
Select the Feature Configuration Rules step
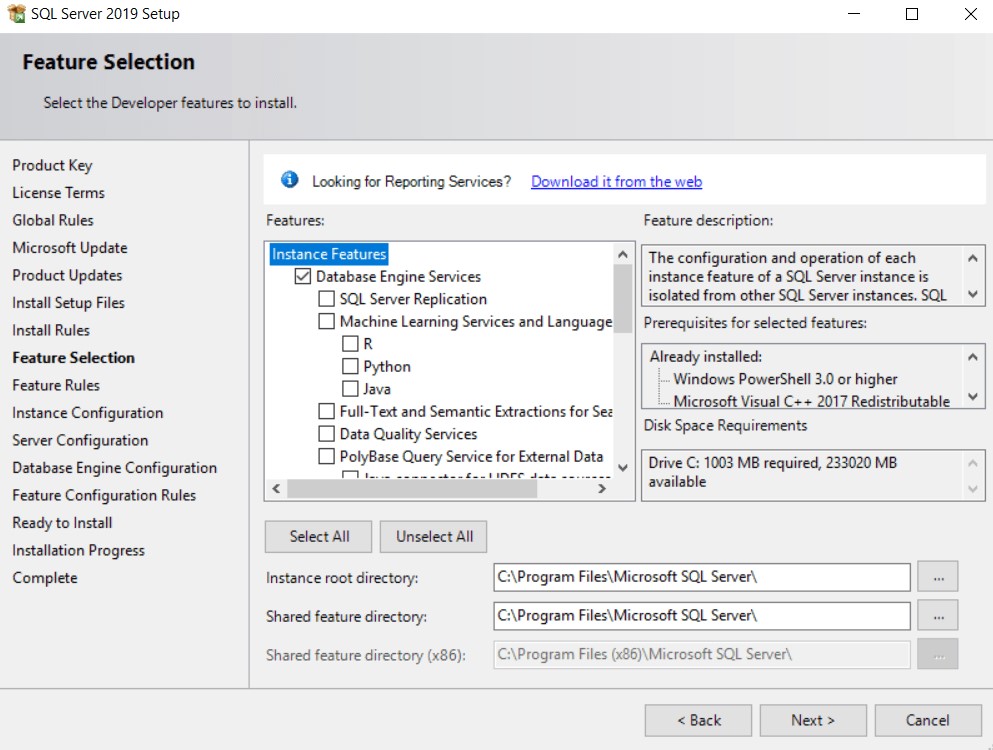coord(104,495)
